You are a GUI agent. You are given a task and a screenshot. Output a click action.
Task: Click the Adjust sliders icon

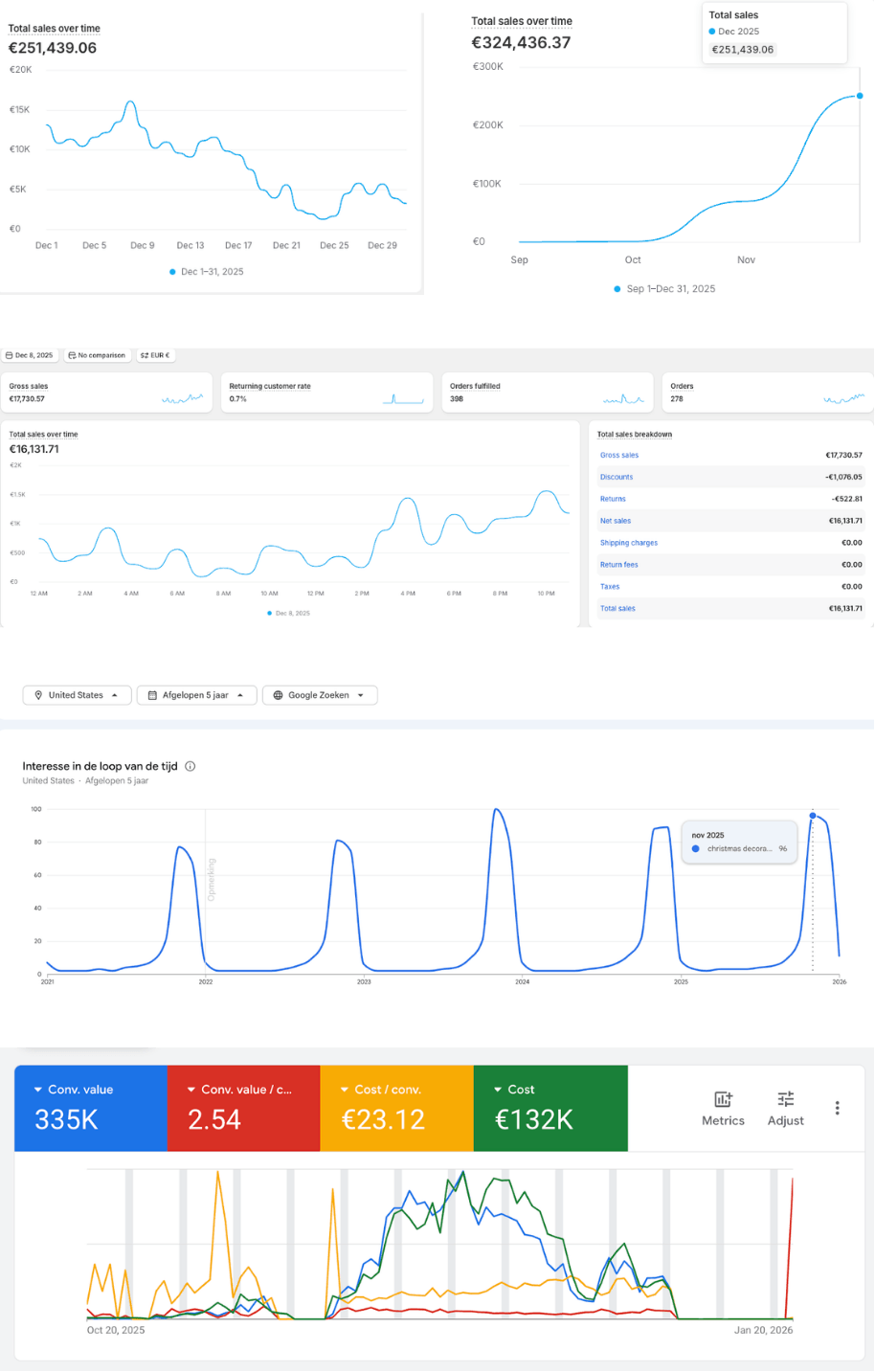[786, 1099]
